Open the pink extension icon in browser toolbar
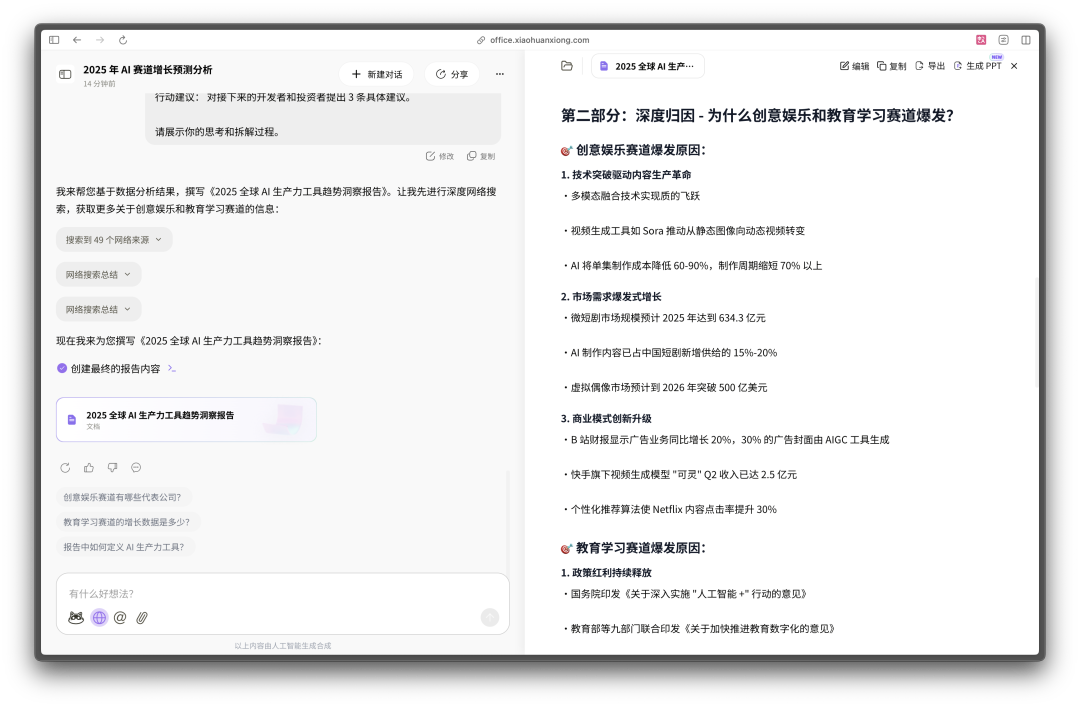This screenshot has width=1080, height=707. pos(981,40)
